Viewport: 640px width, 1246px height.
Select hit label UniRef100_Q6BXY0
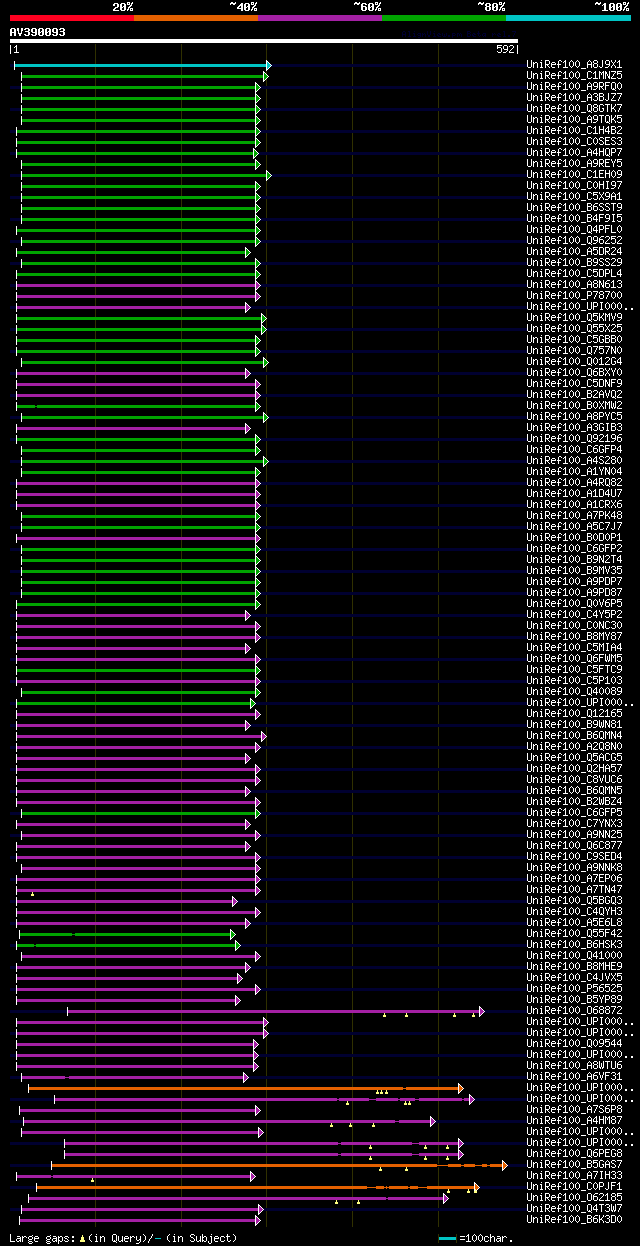(574, 373)
